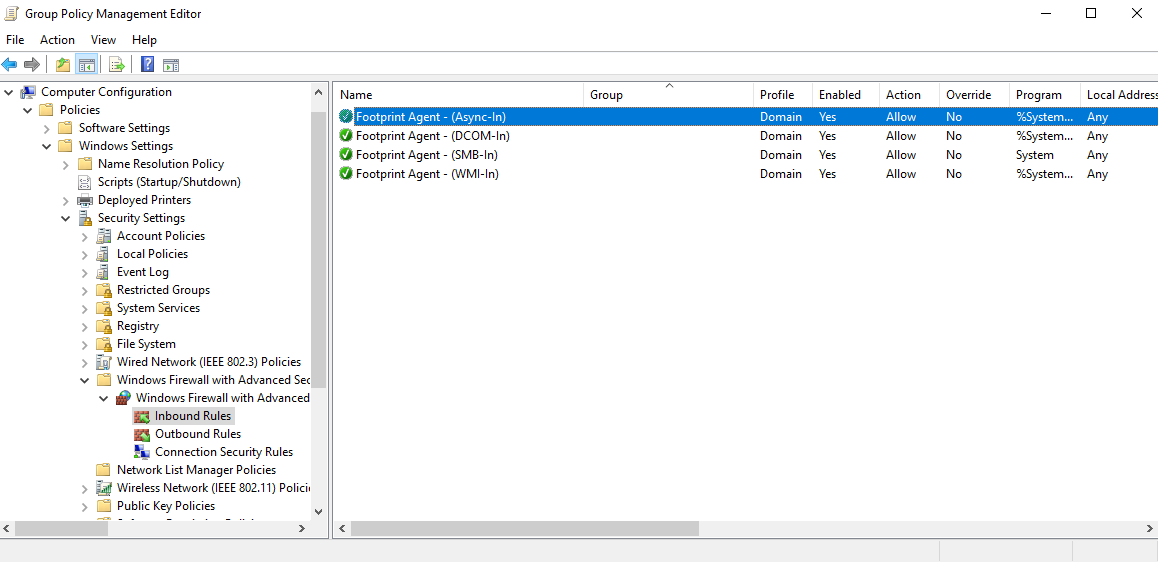
Task: Select Windows Firewall with Advanced Sec folder item
Action: coord(213,380)
